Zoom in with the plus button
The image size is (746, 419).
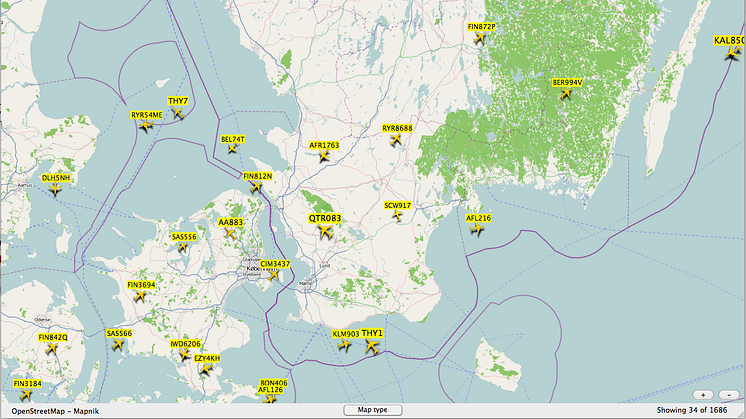pyautogui.click(x=703, y=395)
